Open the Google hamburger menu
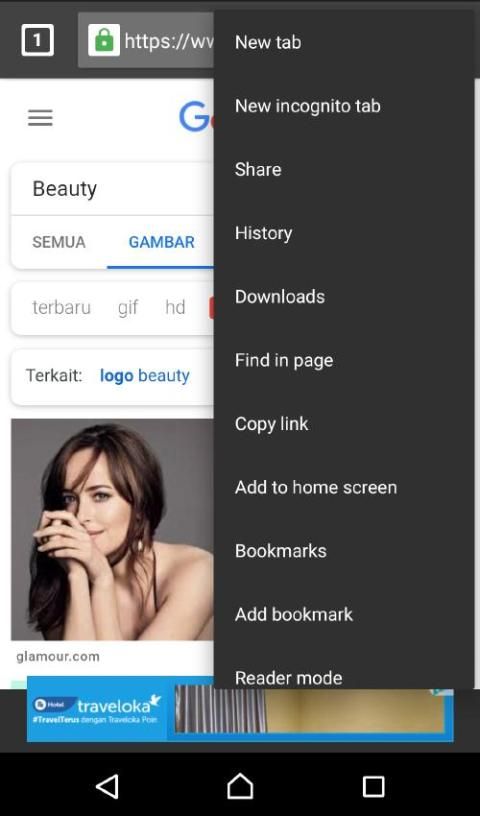480x816 pixels. pyautogui.click(x=40, y=118)
